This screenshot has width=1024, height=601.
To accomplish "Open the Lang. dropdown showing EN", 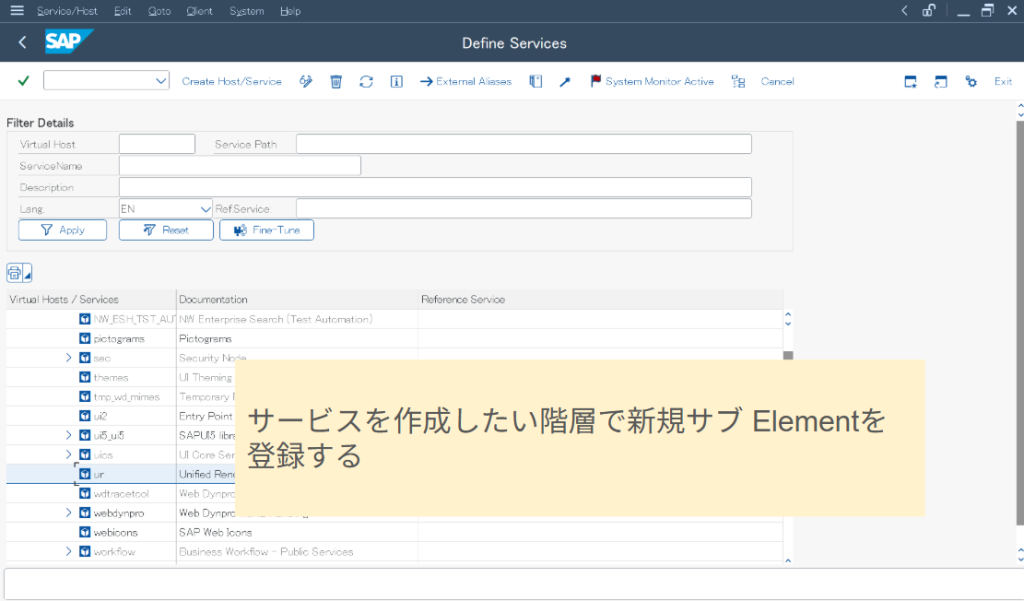I will 204,209.
